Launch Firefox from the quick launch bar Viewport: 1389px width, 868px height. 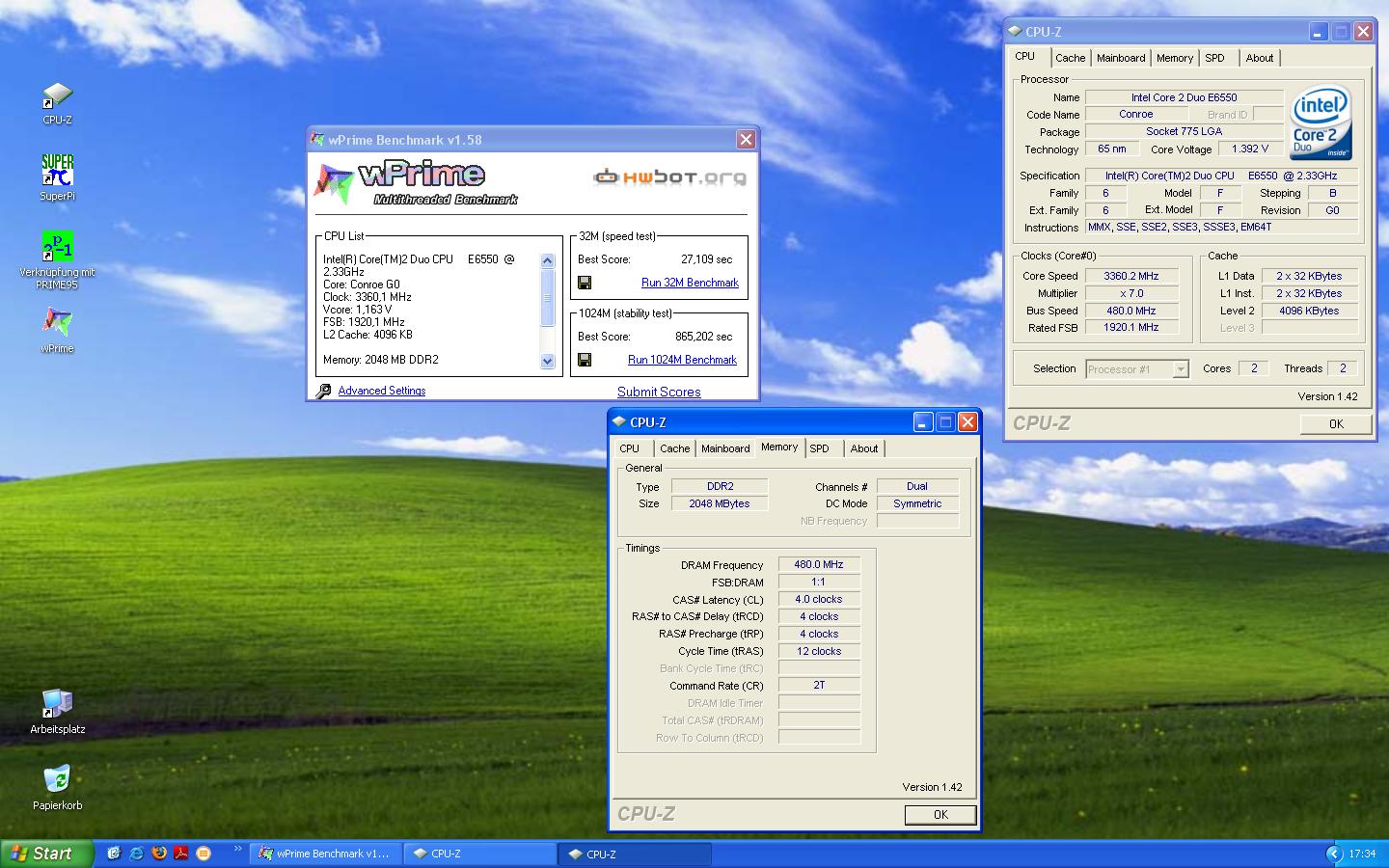(x=158, y=854)
